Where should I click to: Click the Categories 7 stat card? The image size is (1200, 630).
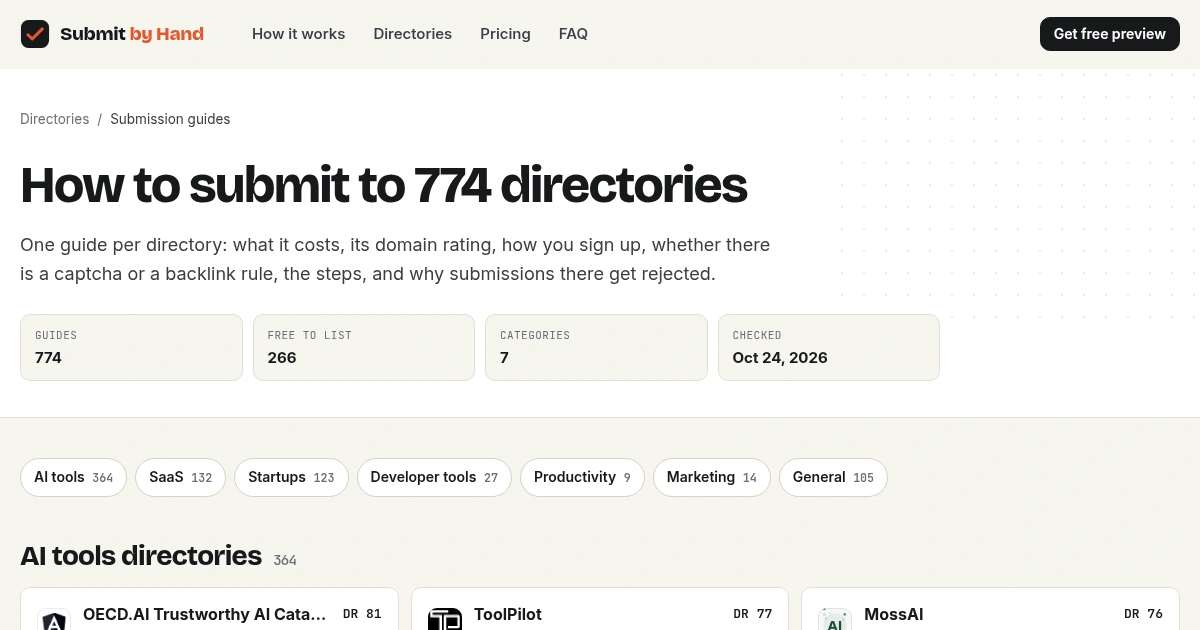click(596, 347)
